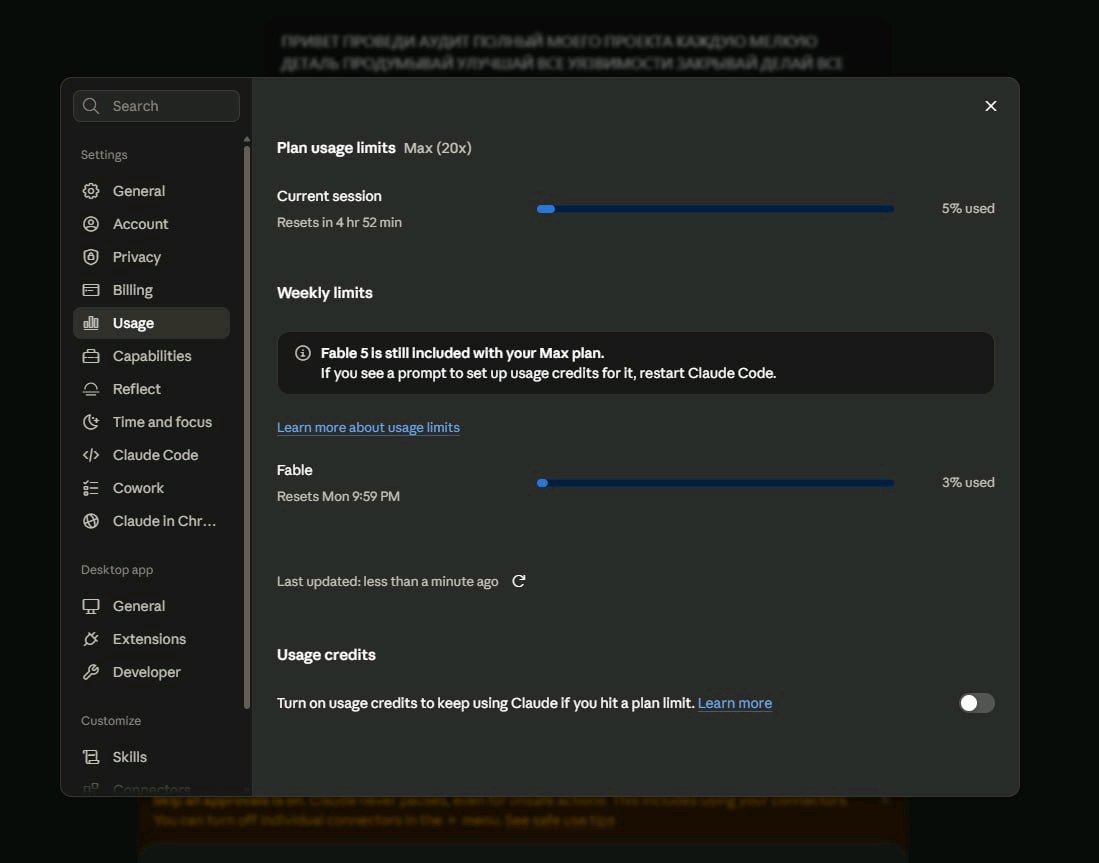Click the magnifier icon in Search box
The width and height of the screenshot is (1099, 863).
[x=91, y=106]
